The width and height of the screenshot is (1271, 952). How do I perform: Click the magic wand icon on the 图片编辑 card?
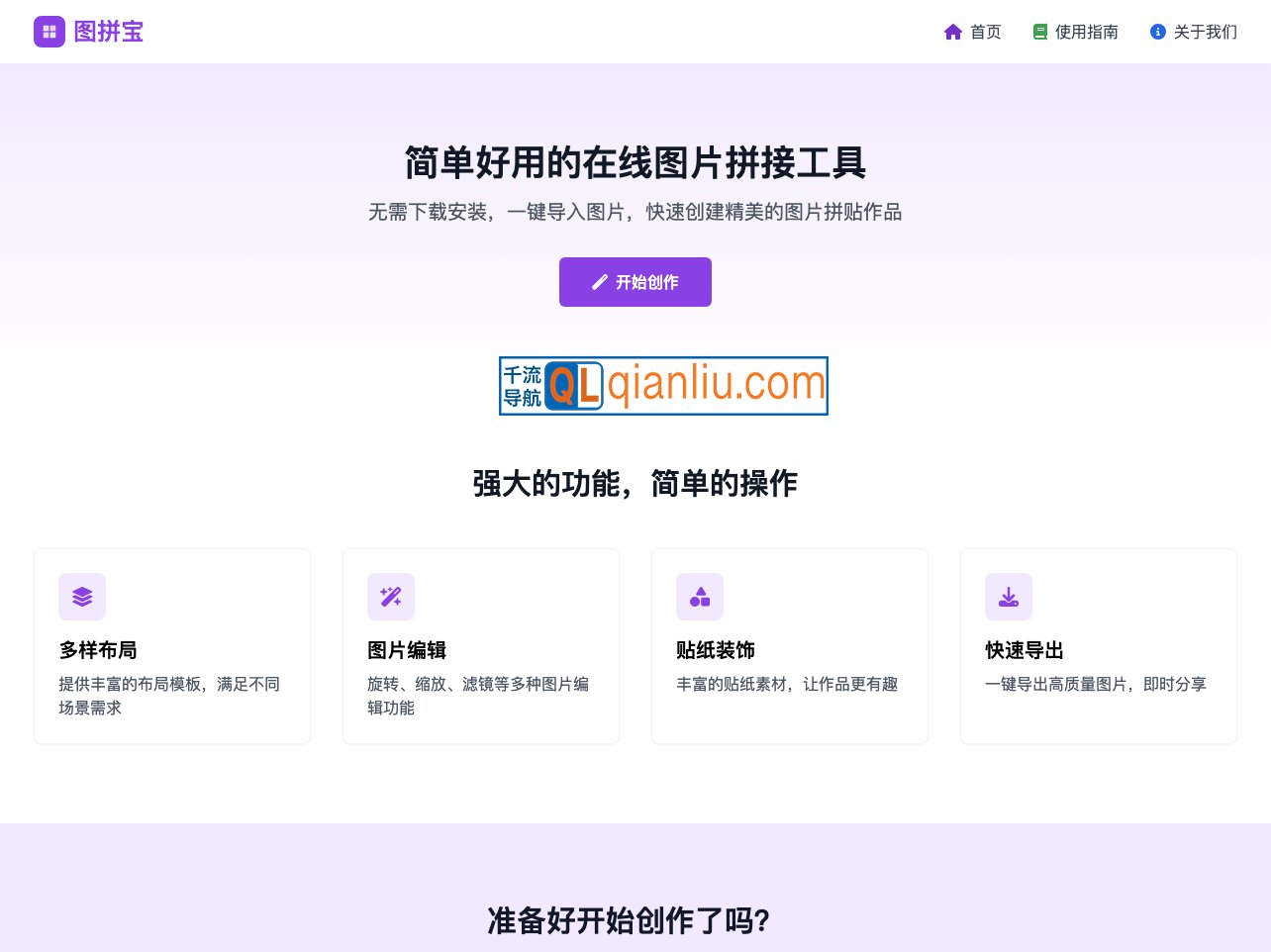point(391,597)
